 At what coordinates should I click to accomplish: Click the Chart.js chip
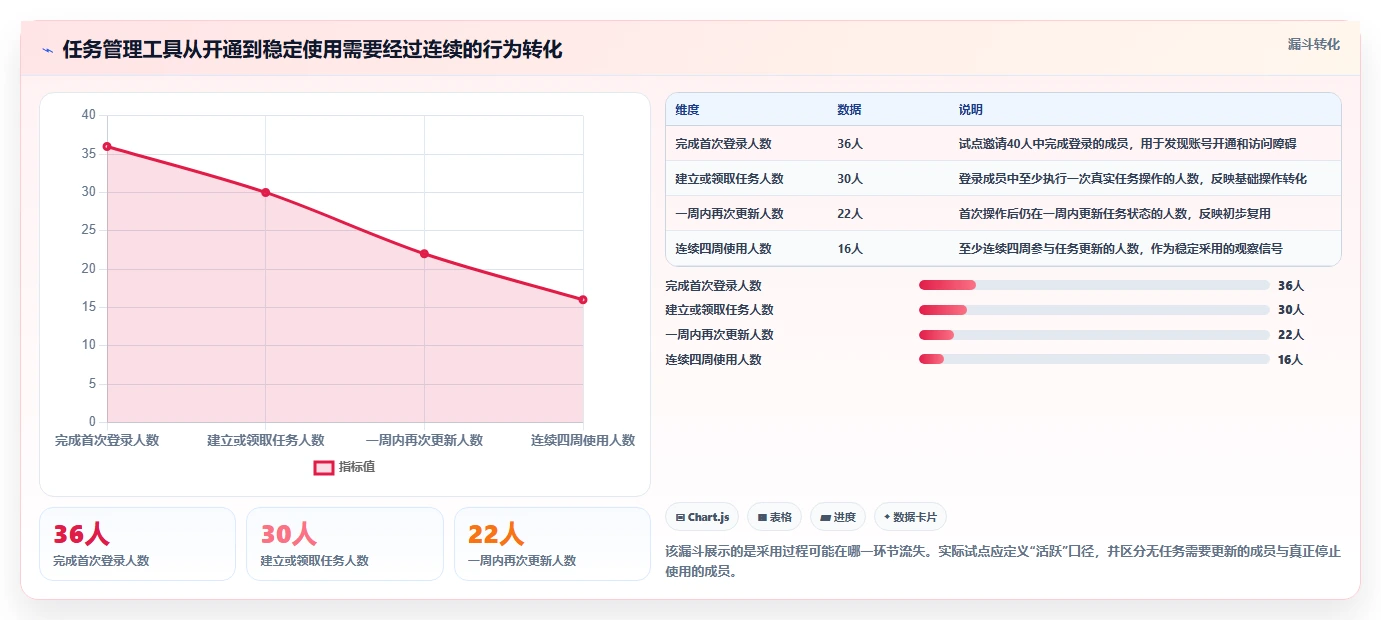coord(702,517)
